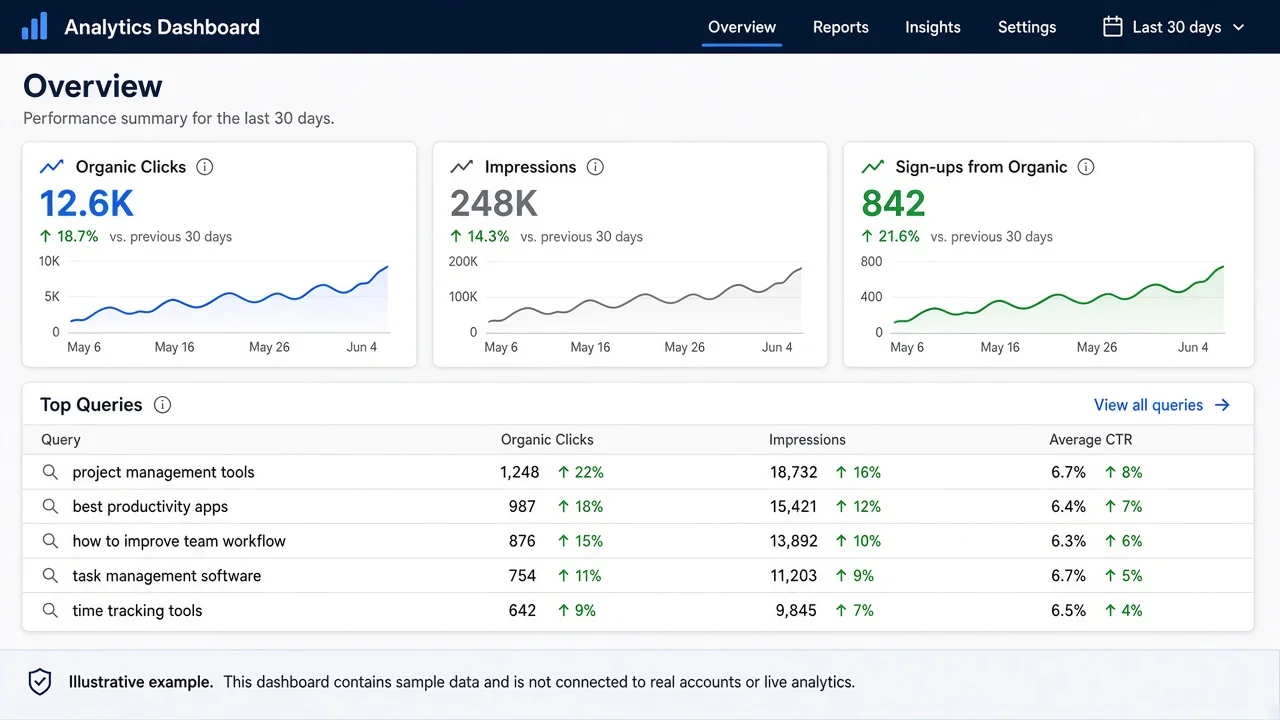Click search icon for best productivity apps
Image resolution: width=1280 pixels, height=720 pixels.
click(50, 506)
